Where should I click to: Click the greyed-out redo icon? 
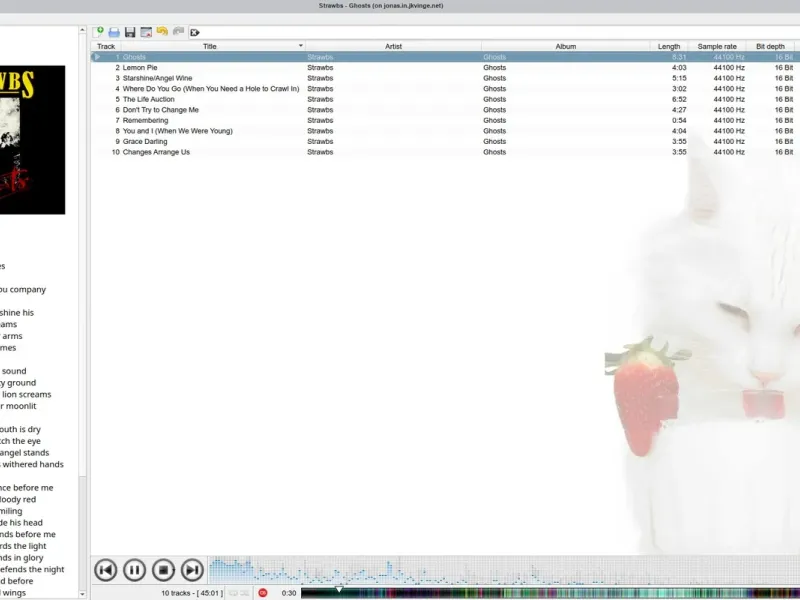coord(178,32)
